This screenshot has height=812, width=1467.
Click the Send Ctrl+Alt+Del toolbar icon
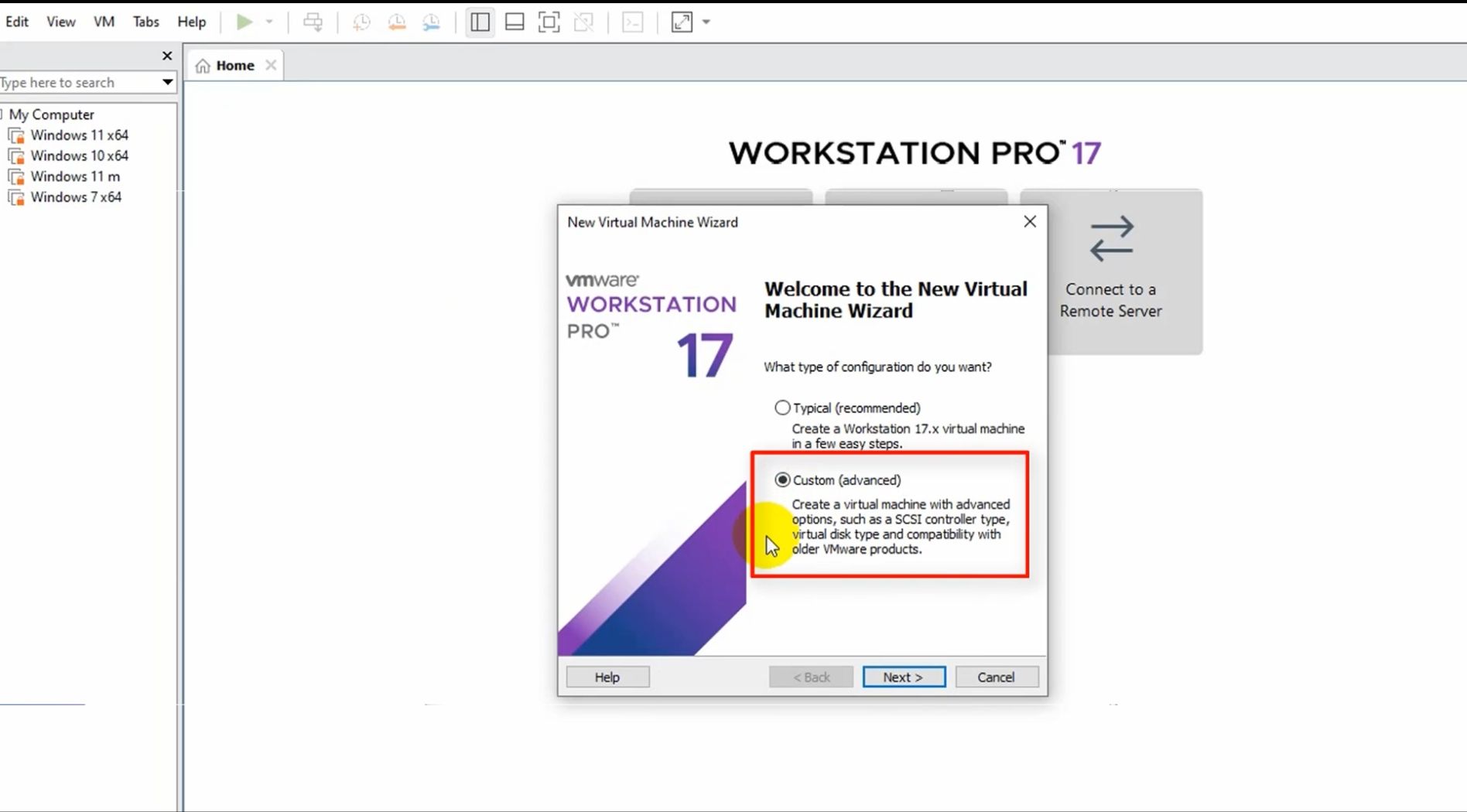tap(313, 22)
